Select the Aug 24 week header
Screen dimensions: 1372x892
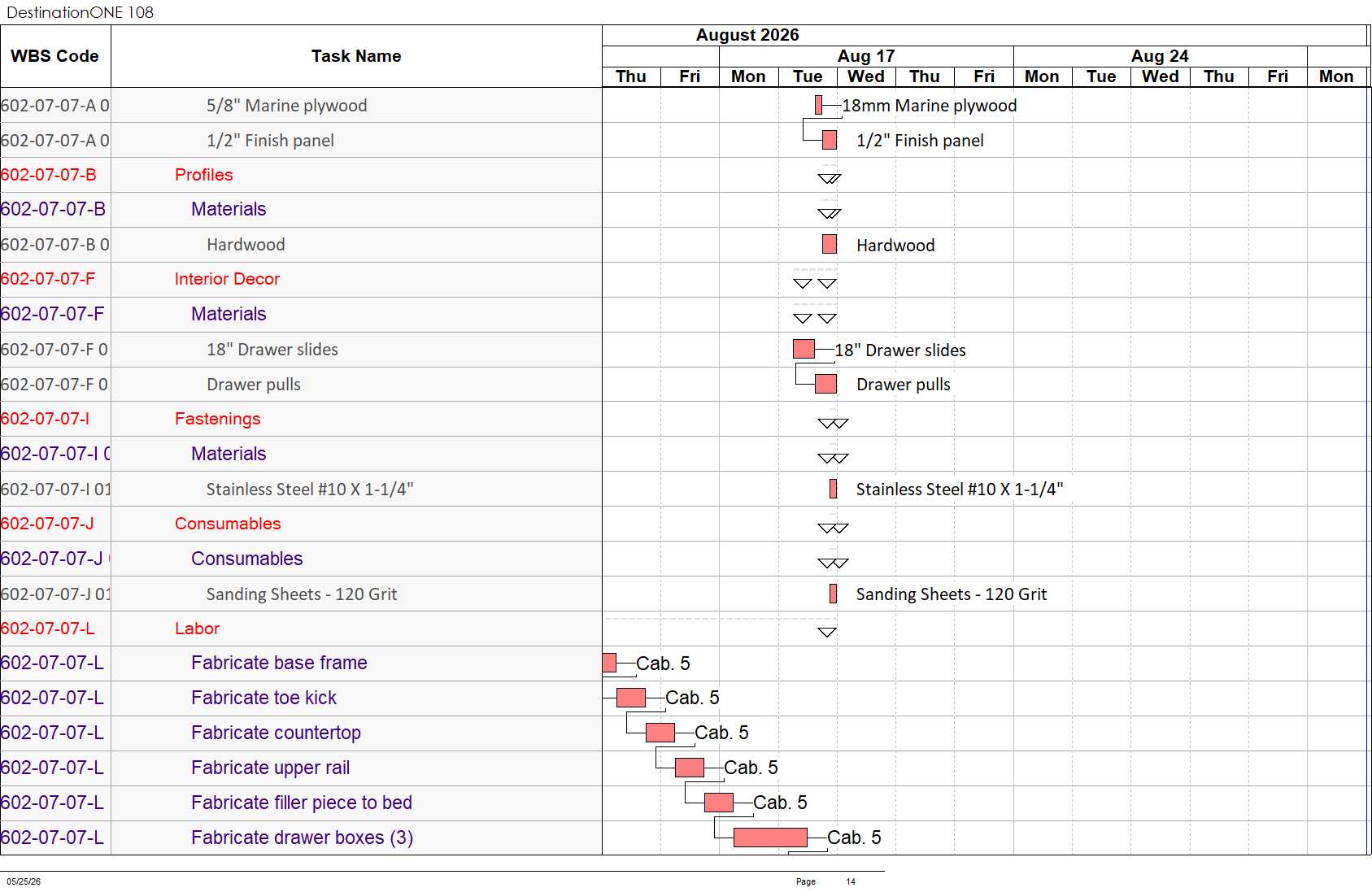1160,56
